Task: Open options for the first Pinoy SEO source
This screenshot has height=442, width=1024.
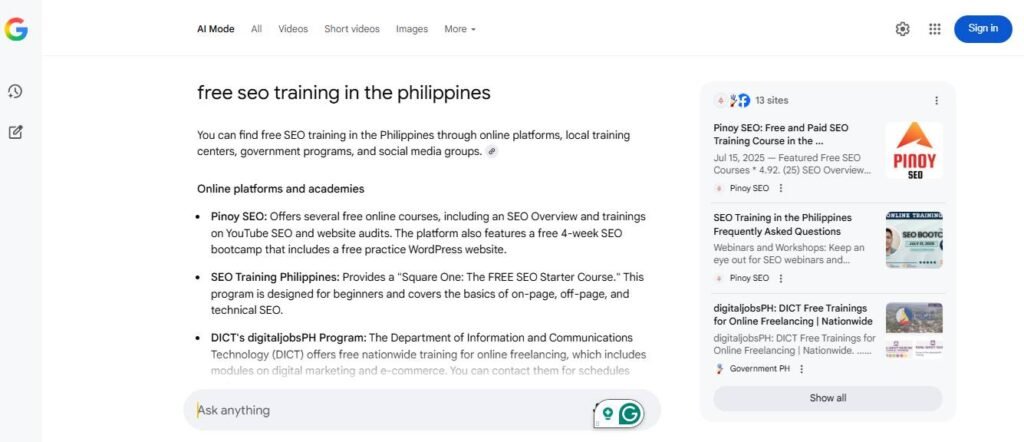Action: (780, 188)
